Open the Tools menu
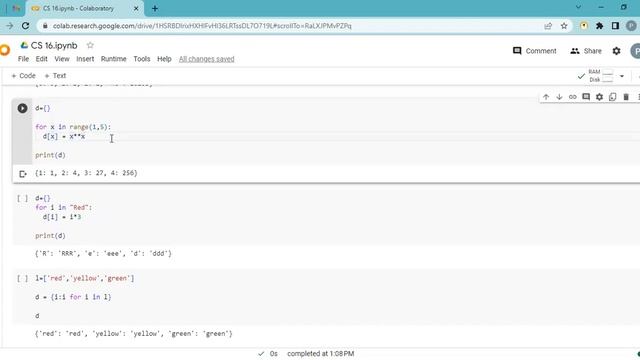The width and height of the screenshot is (640, 360). point(142,59)
